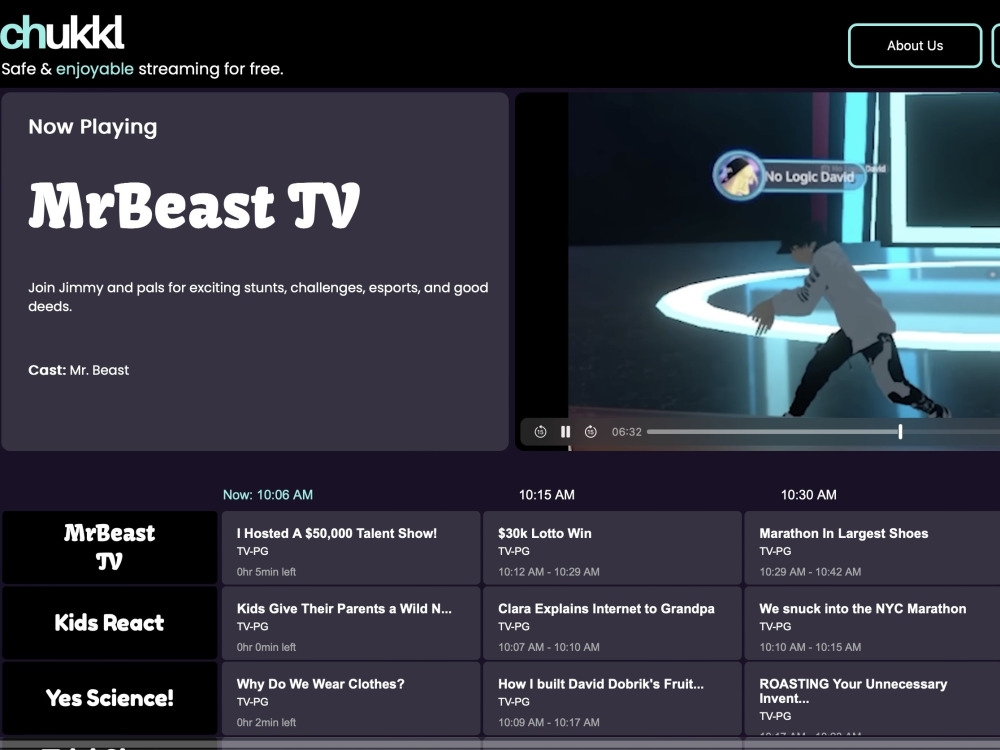Image resolution: width=1000 pixels, height=750 pixels.
Task: Open the $30k Lotto Win program
Action: [612, 547]
